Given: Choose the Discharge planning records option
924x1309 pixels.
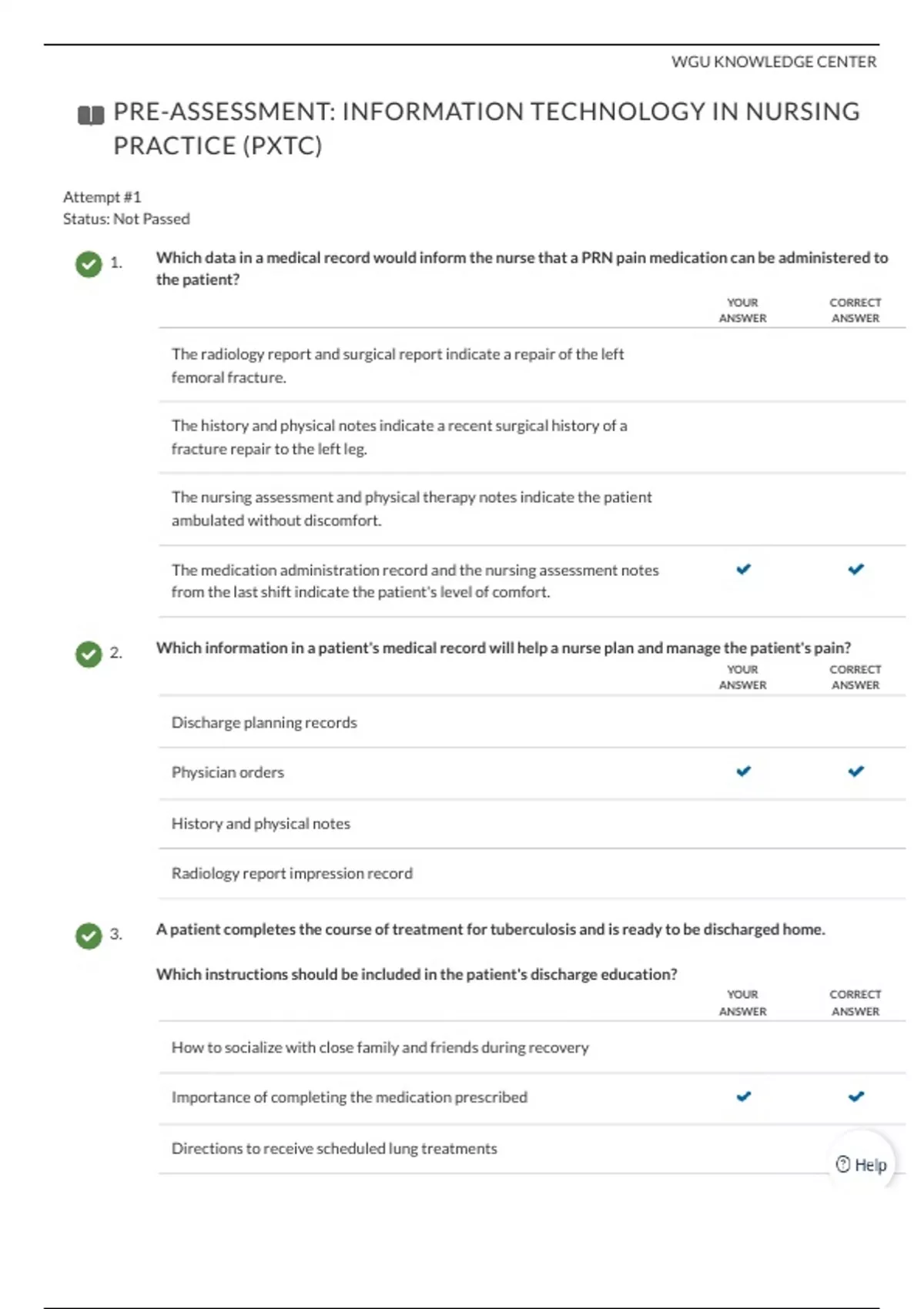Looking at the screenshot, I should 264,722.
